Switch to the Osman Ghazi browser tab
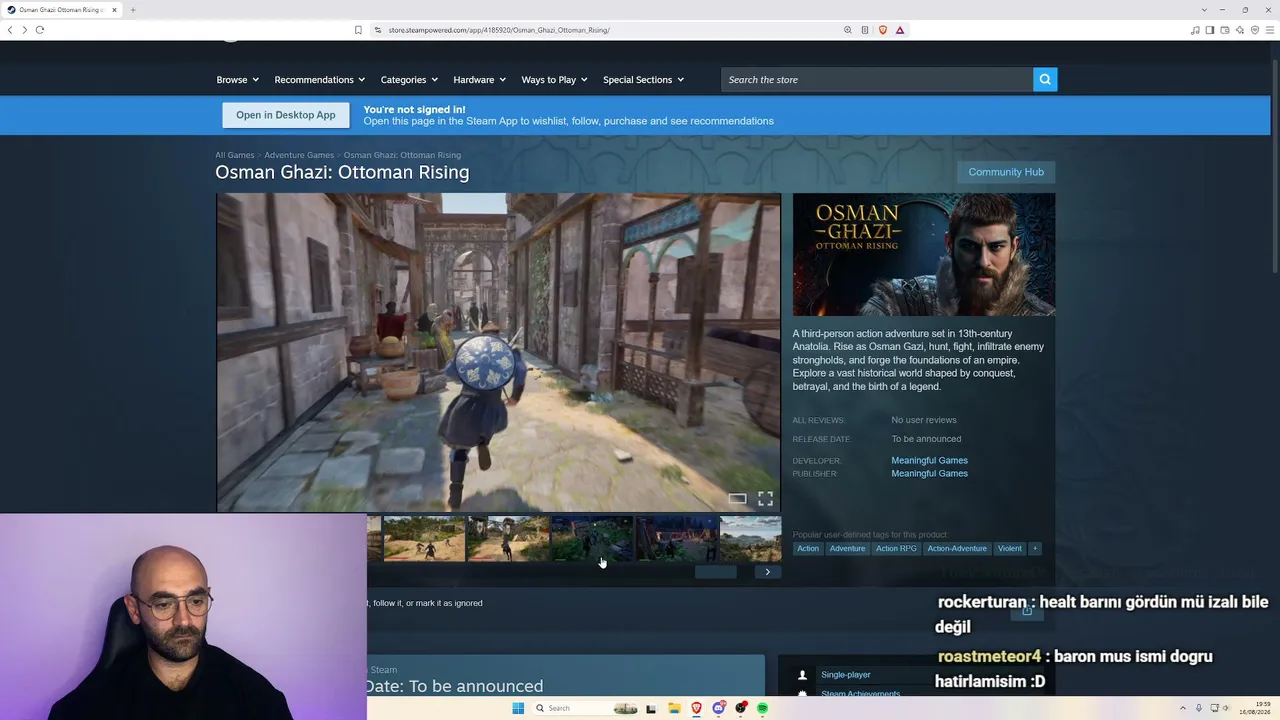 [61, 10]
